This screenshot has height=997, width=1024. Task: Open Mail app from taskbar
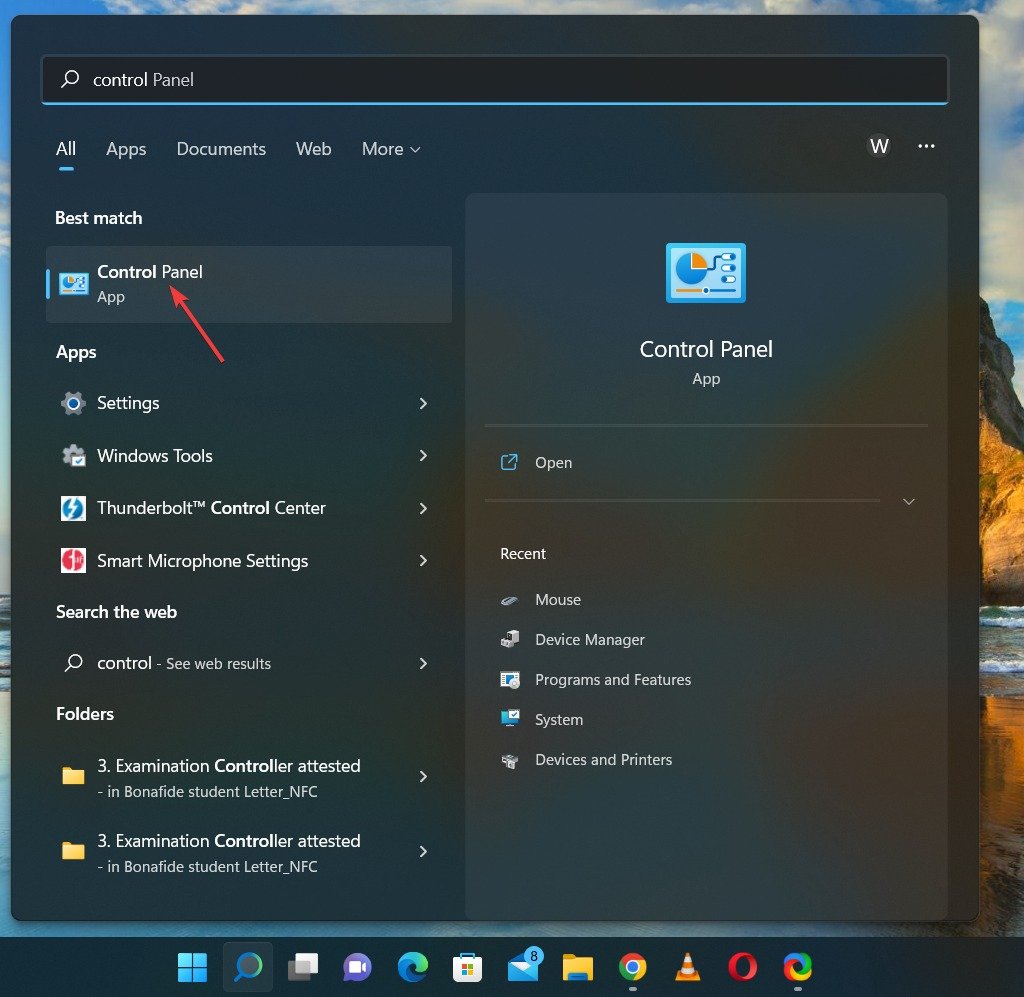tap(522, 967)
